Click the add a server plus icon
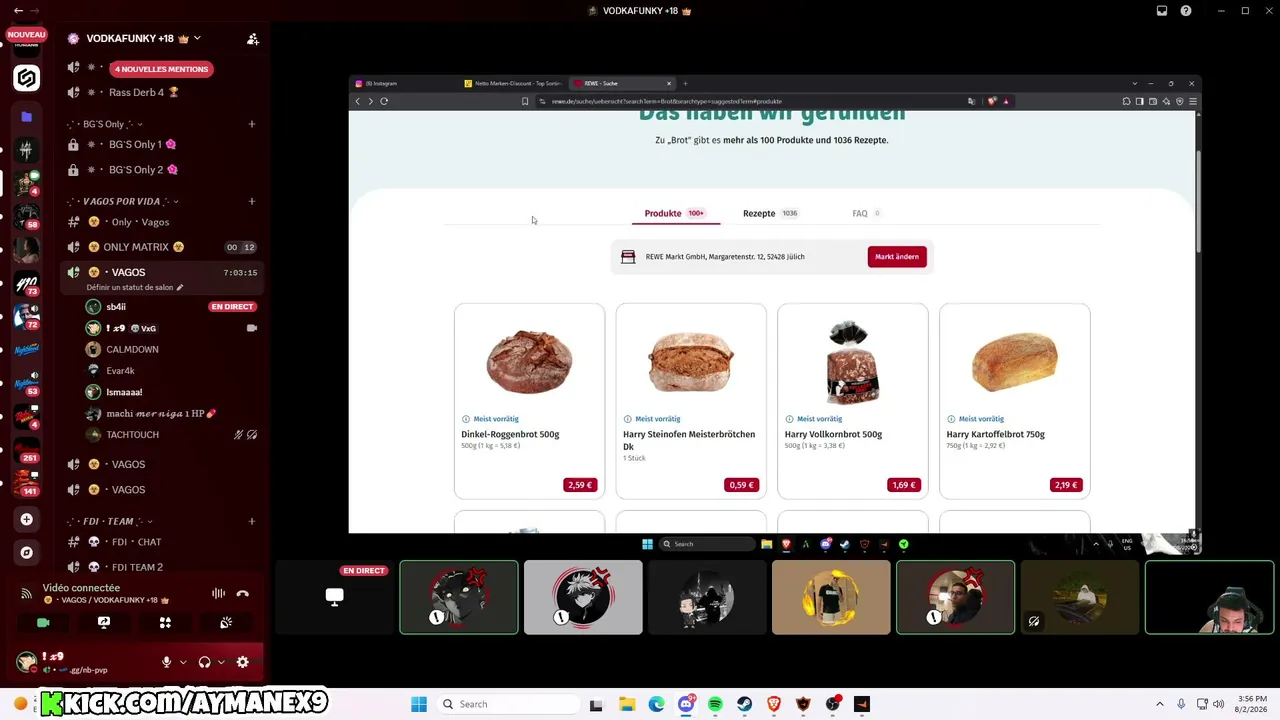1280x720 pixels. coord(27,519)
